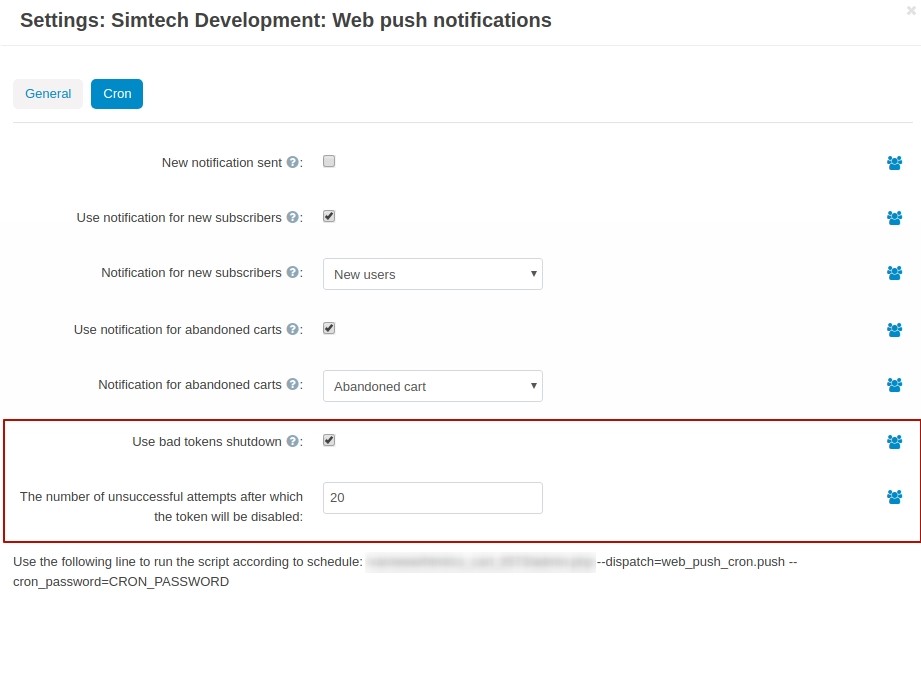Expand the Notification for abandoned carts dropdown

pos(433,387)
